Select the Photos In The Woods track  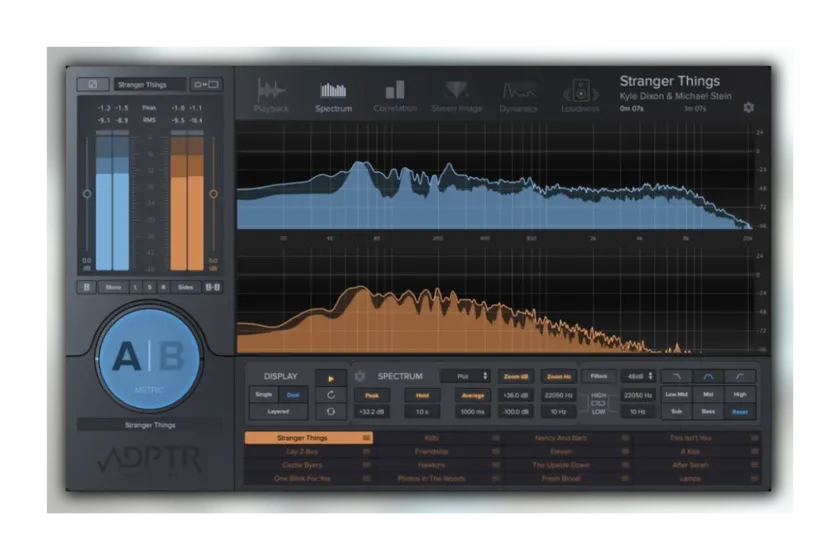(x=438, y=478)
